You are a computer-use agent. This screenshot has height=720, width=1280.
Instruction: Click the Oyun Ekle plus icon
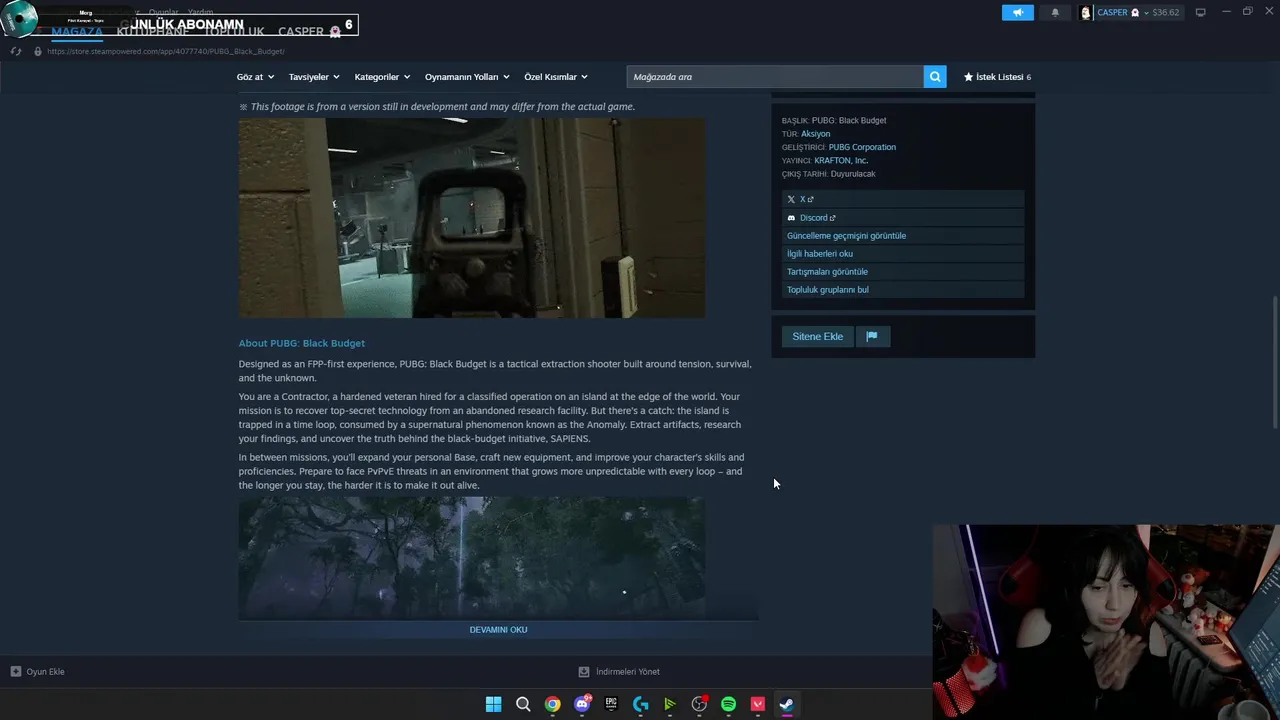pos(15,671)
